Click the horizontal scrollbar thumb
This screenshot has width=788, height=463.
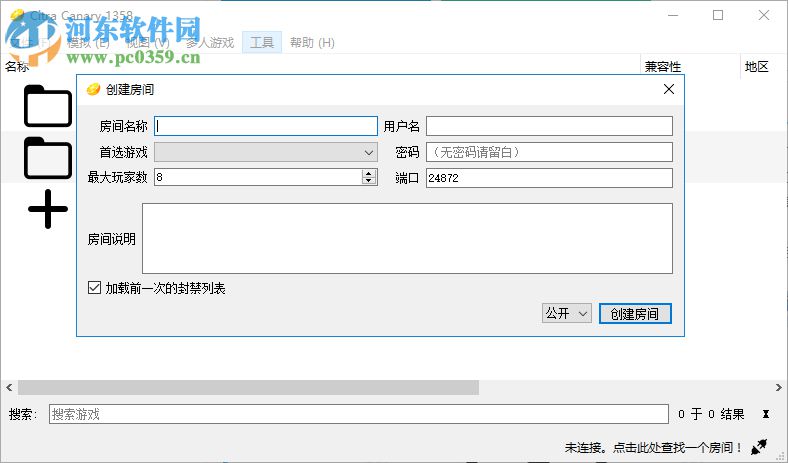click(248, 387)
